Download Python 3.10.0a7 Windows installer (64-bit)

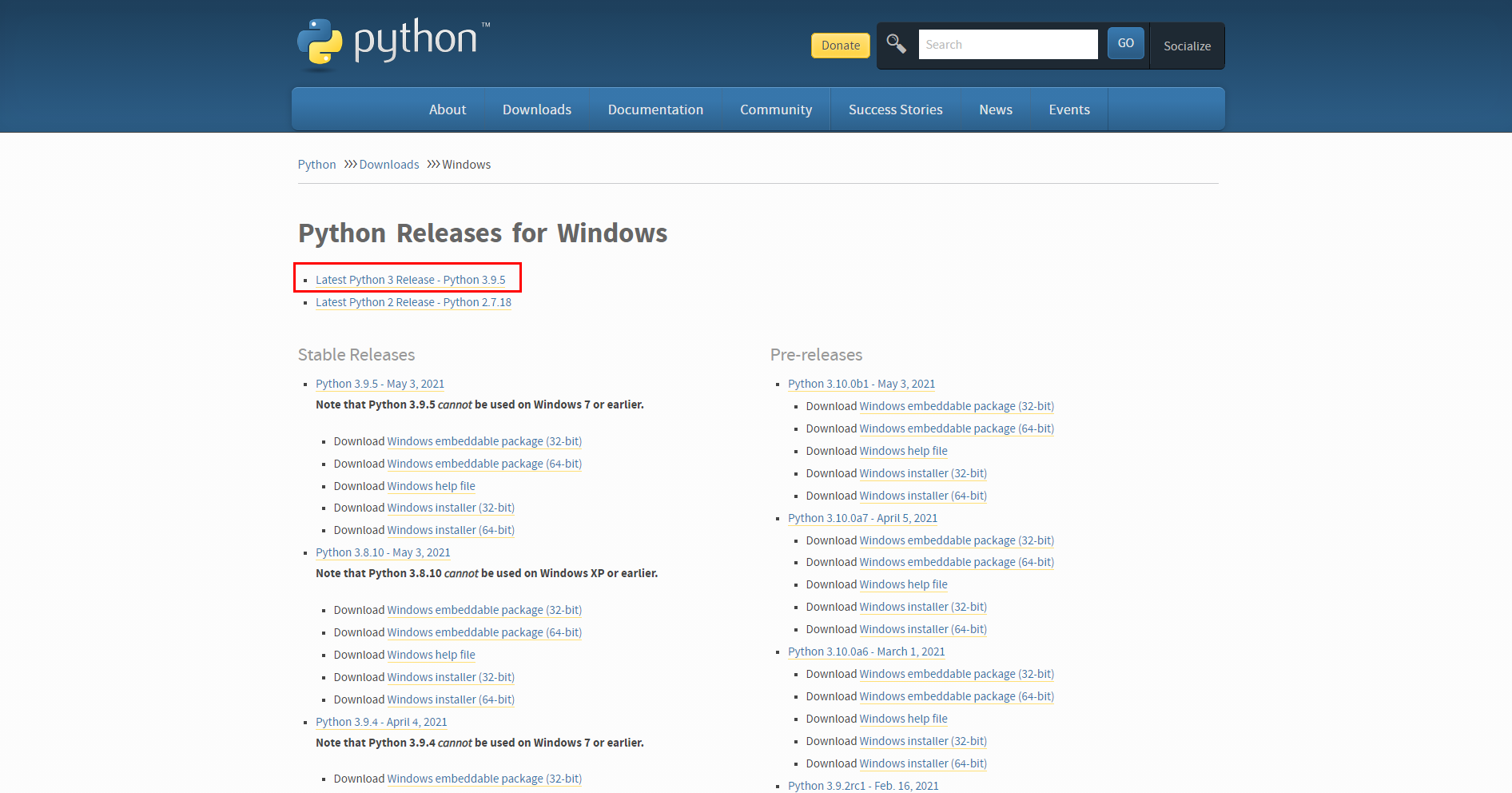(923, 629)
